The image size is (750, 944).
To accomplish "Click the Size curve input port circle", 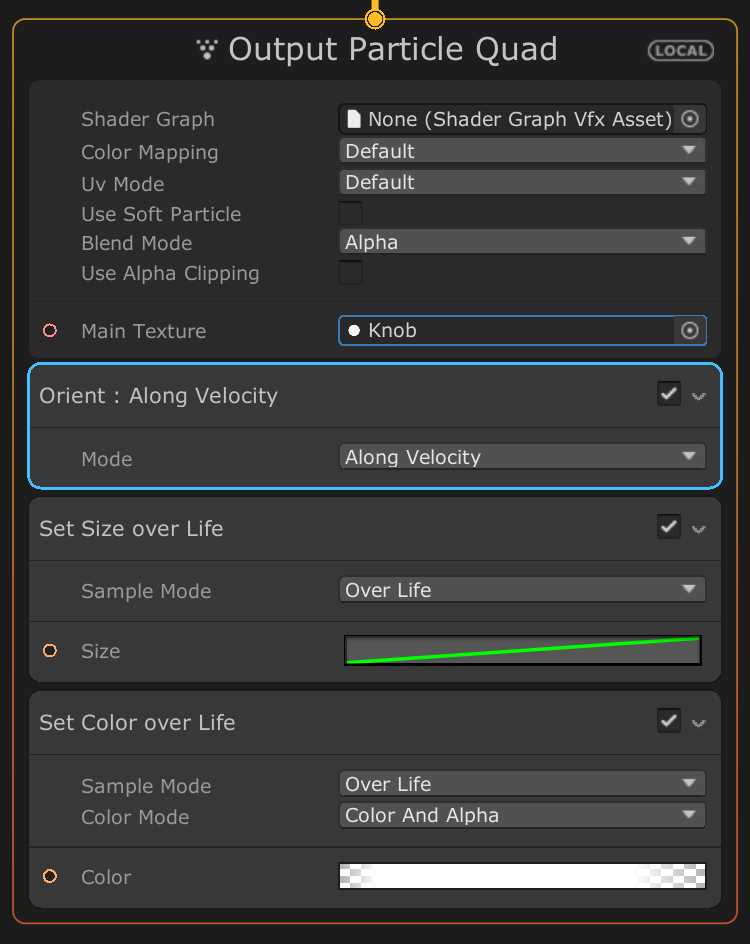I will click(x=50, y=651).
